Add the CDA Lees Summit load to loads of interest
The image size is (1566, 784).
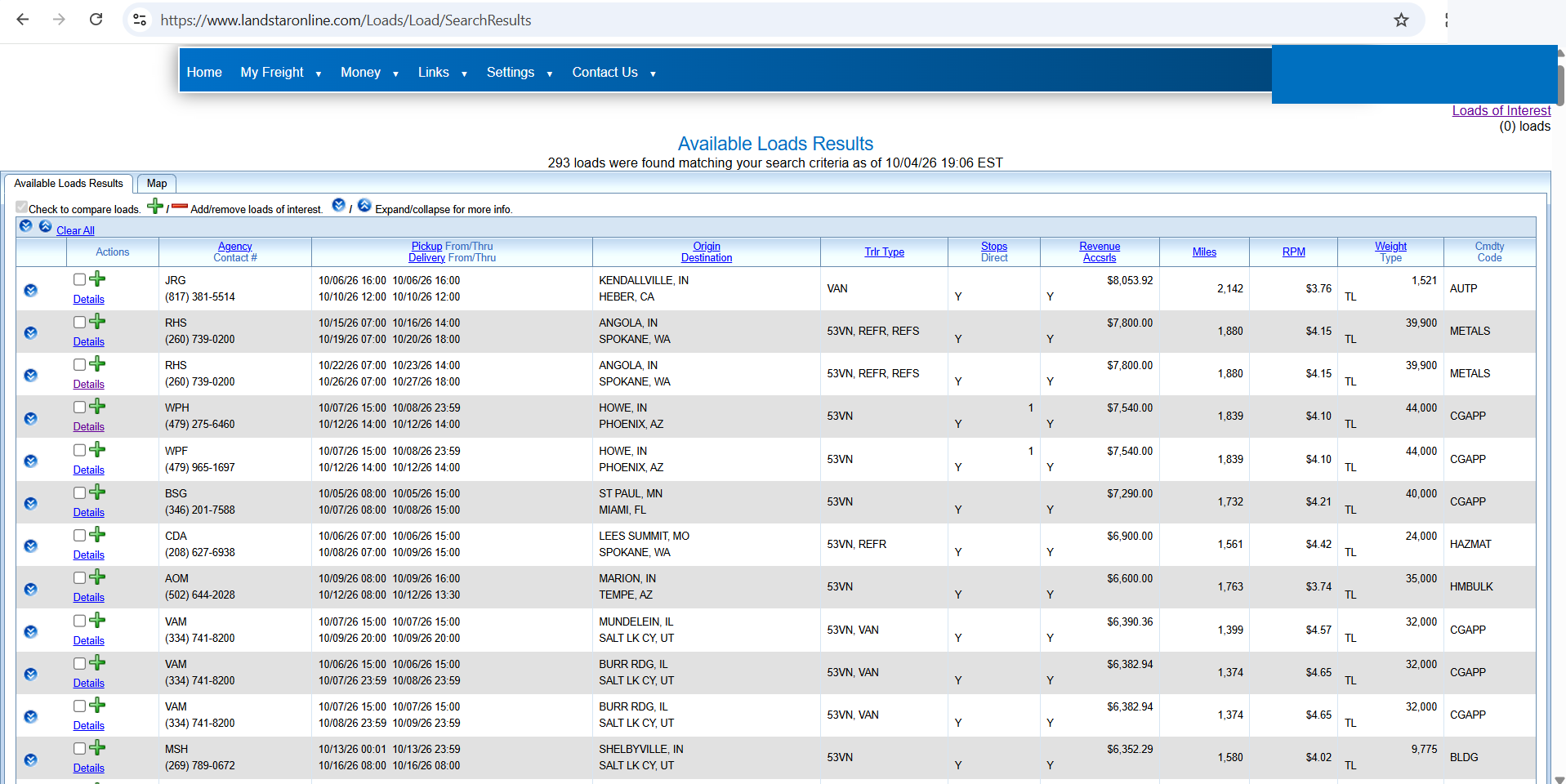pyautogui.click(x=97, y=534)
